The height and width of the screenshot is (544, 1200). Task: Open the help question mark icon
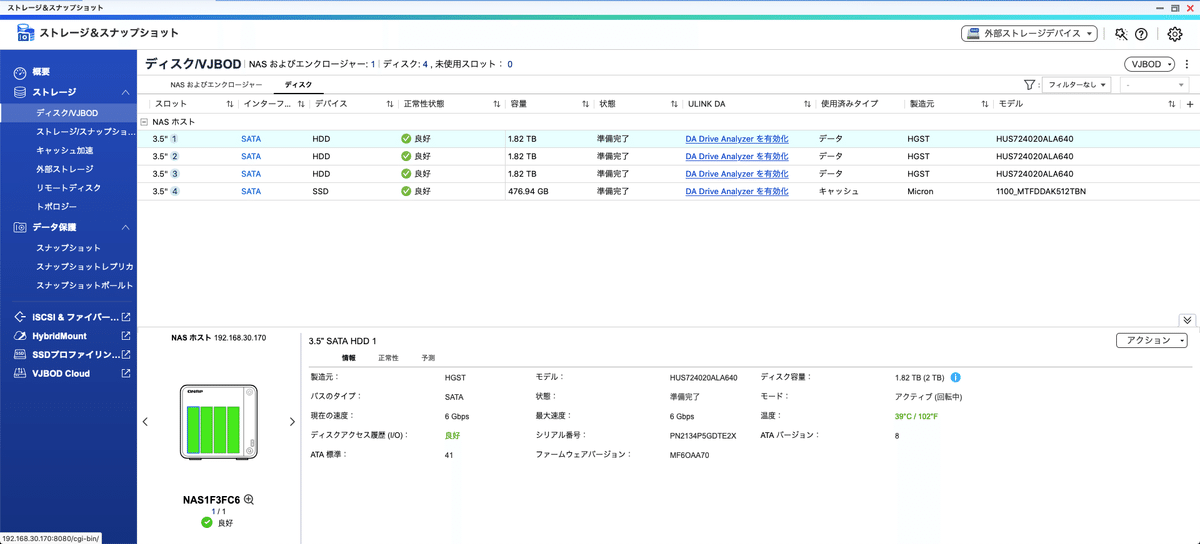pyautogui.click(x=1141, y=34)
